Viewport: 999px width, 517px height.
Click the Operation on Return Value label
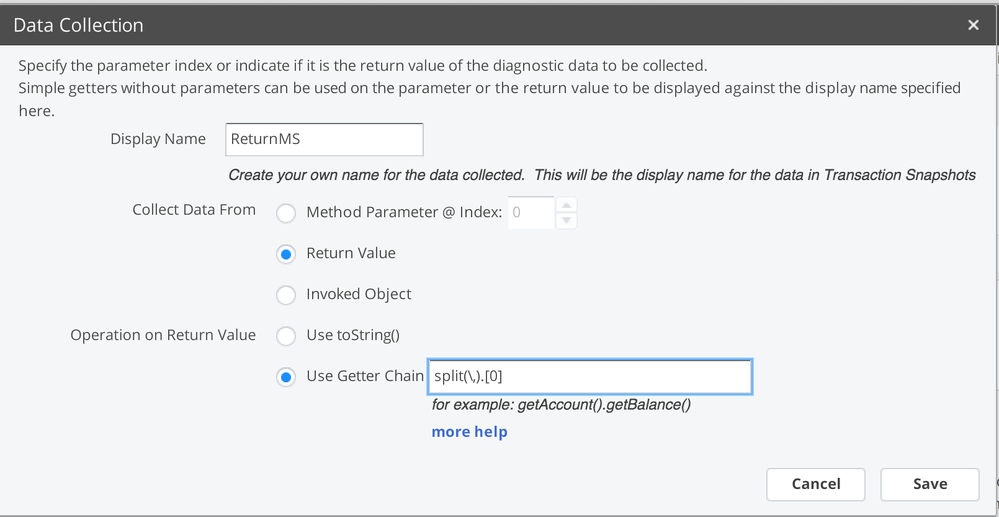[163, 335]
